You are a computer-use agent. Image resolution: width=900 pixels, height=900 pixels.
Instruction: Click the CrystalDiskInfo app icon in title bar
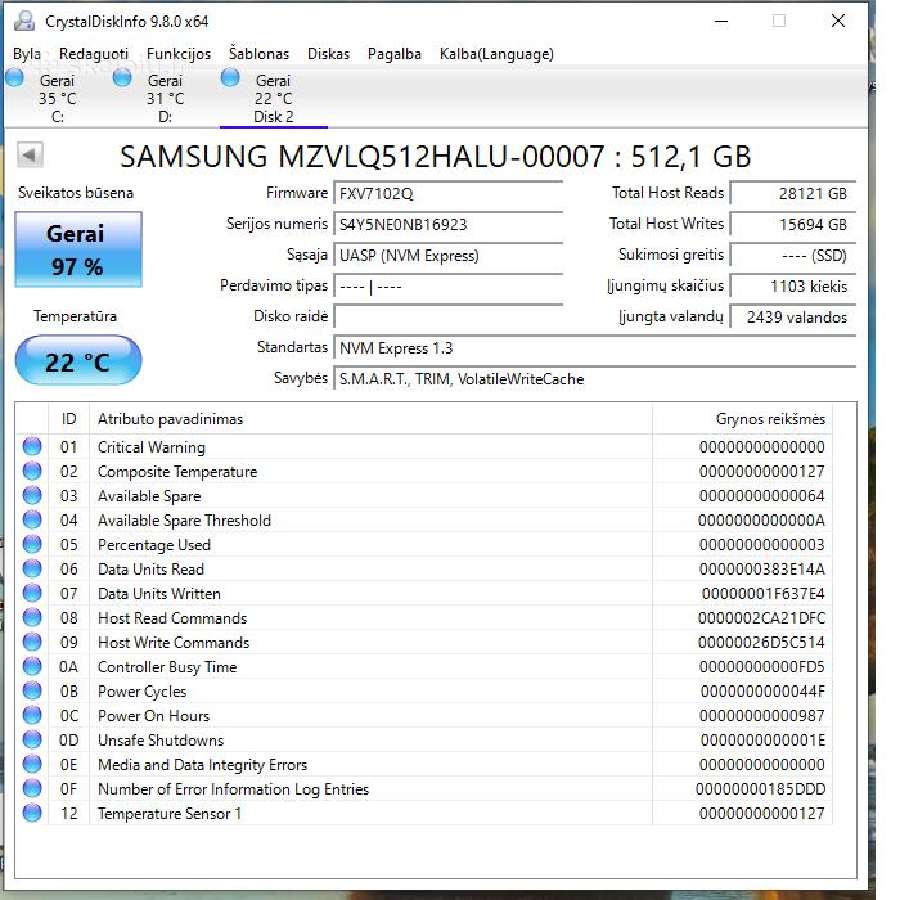24,21
